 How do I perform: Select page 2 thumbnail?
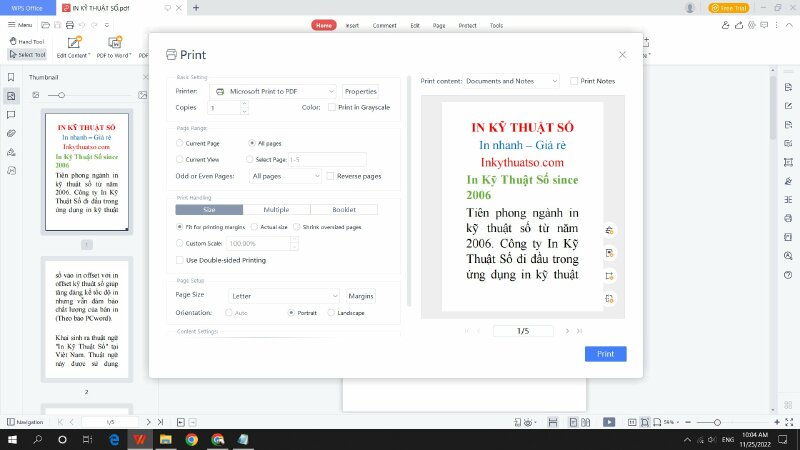tap(87, 319)
